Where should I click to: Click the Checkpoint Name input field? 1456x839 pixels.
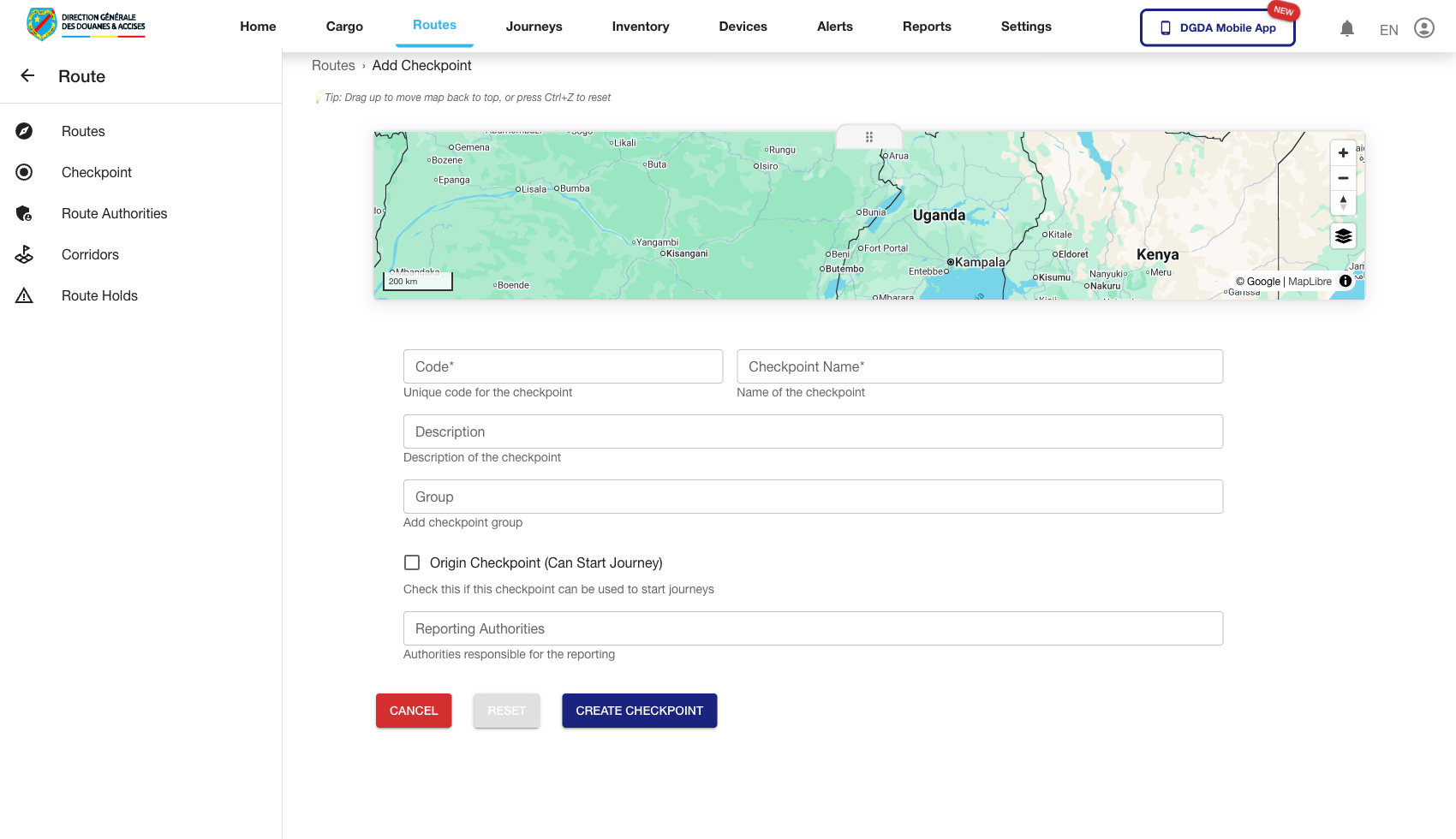pyautogui.click(x=979, y=366)
